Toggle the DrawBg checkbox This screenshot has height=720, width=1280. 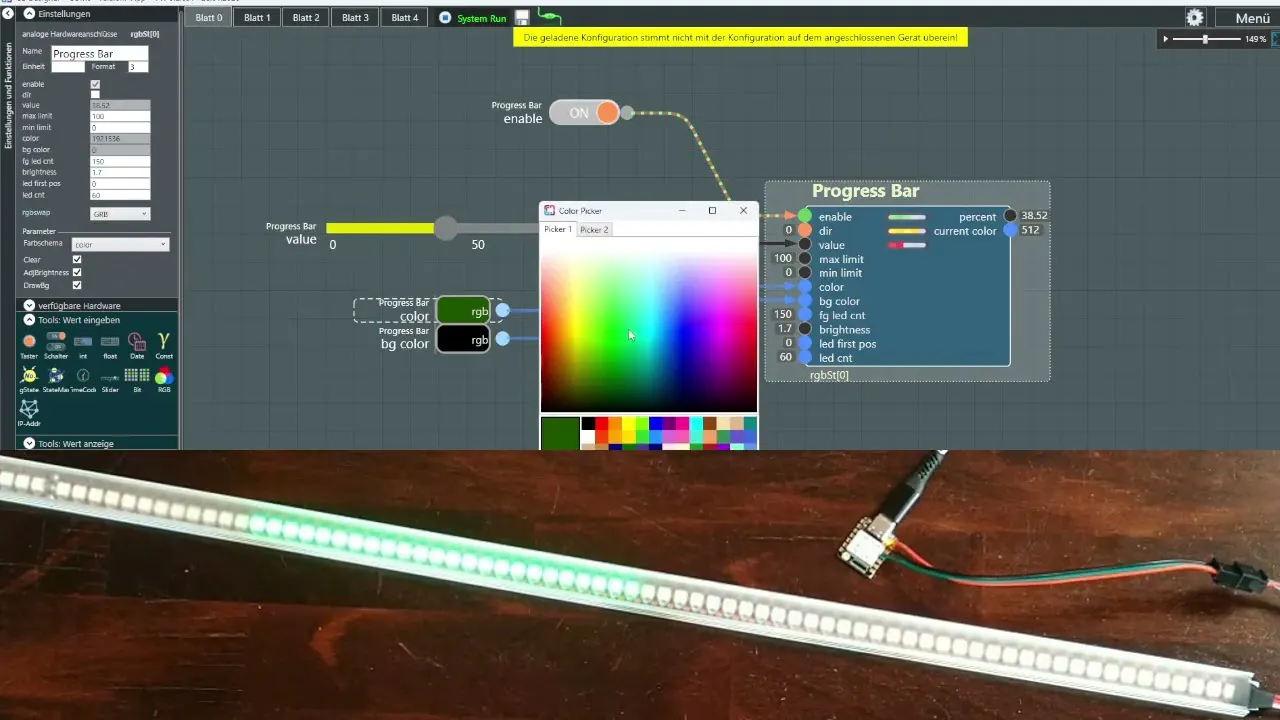tap(77, 285)
